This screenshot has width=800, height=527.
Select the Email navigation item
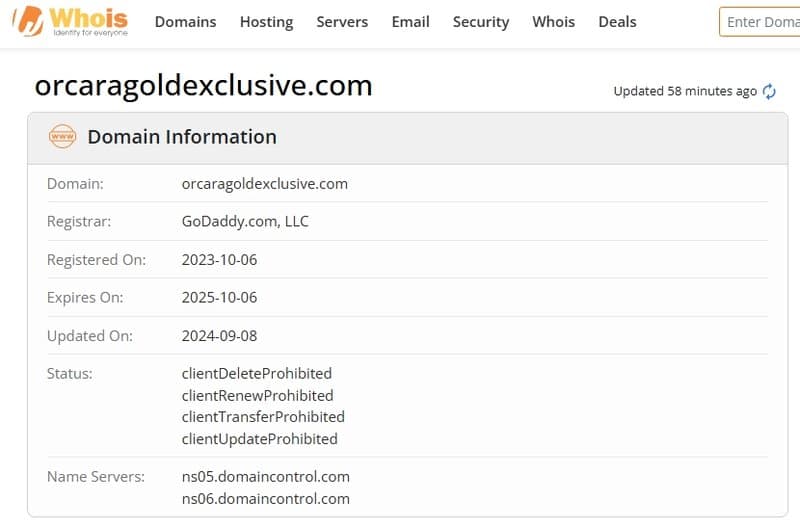click(410, 22)
